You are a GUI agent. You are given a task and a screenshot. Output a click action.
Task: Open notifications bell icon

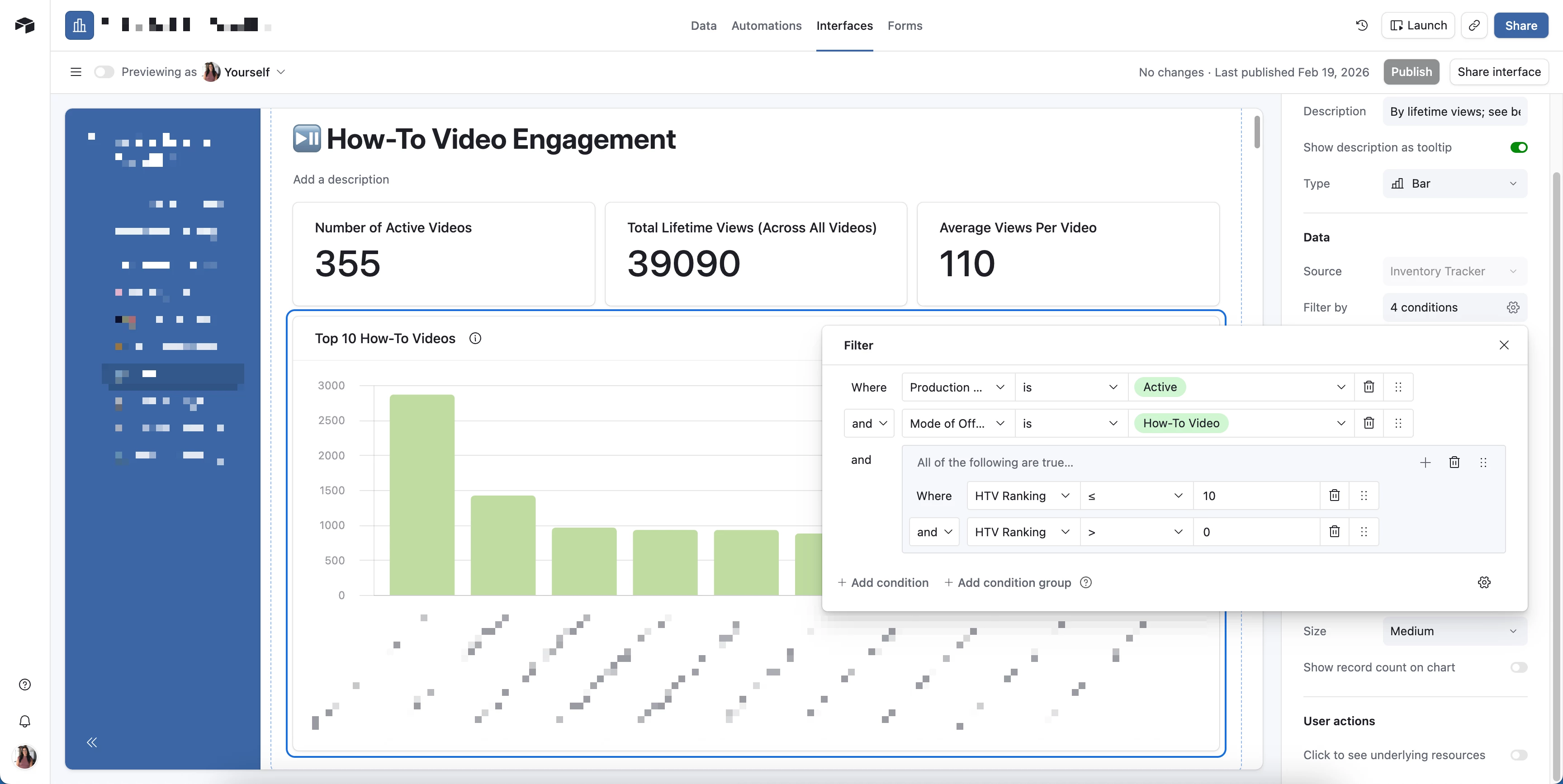tap(25, 721)
